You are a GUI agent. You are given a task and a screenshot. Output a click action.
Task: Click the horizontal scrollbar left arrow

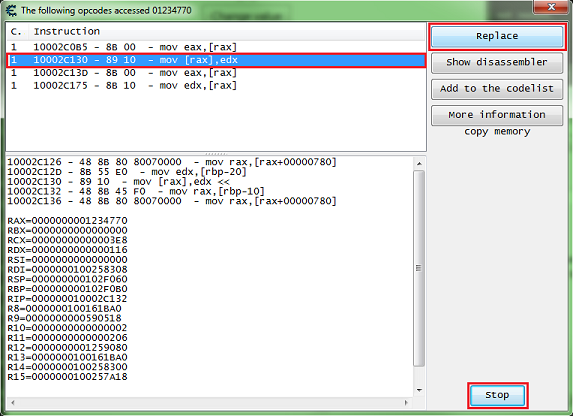pos(13,402)
